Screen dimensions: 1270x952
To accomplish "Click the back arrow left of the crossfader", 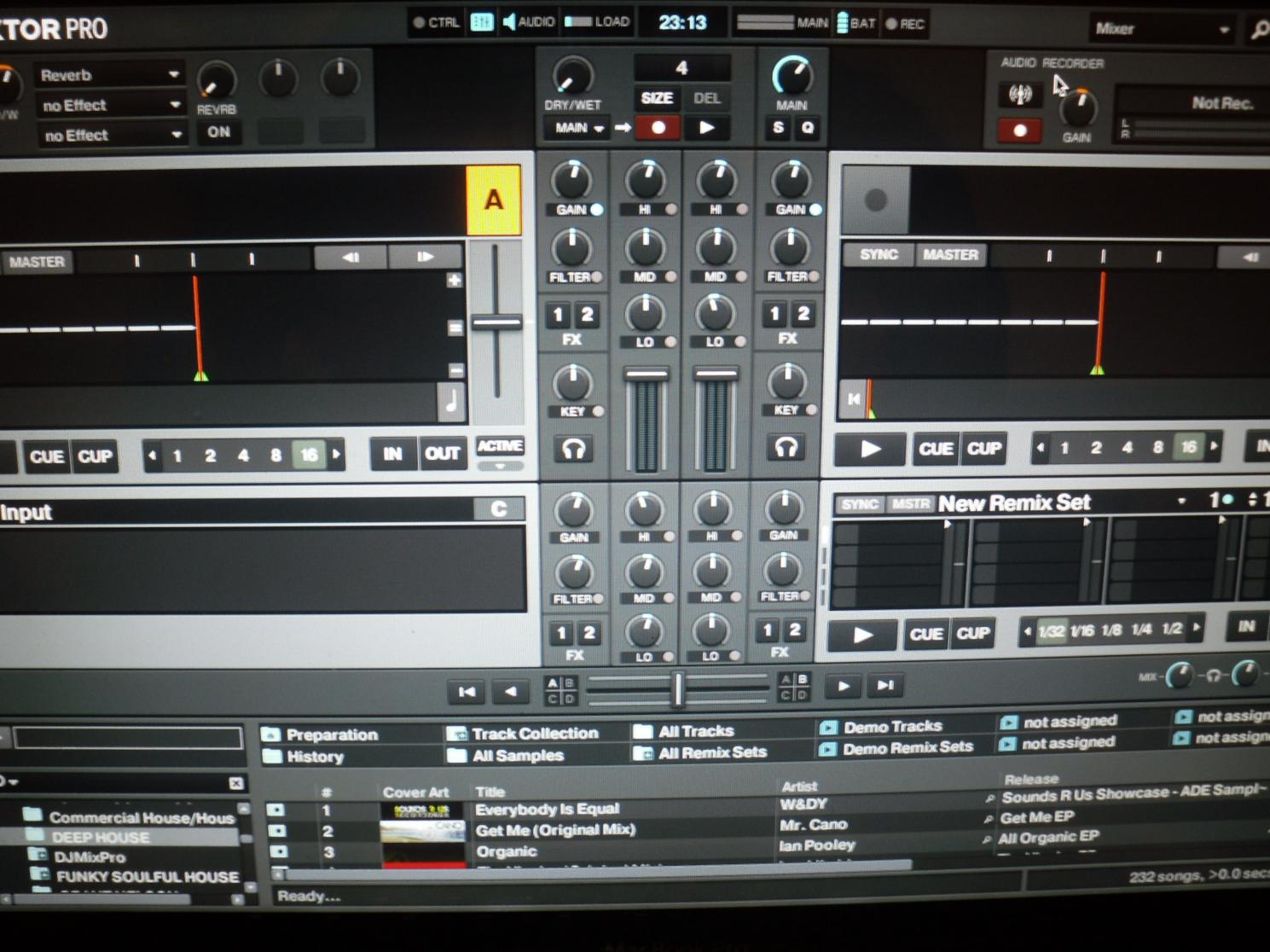I will [511, 692].
